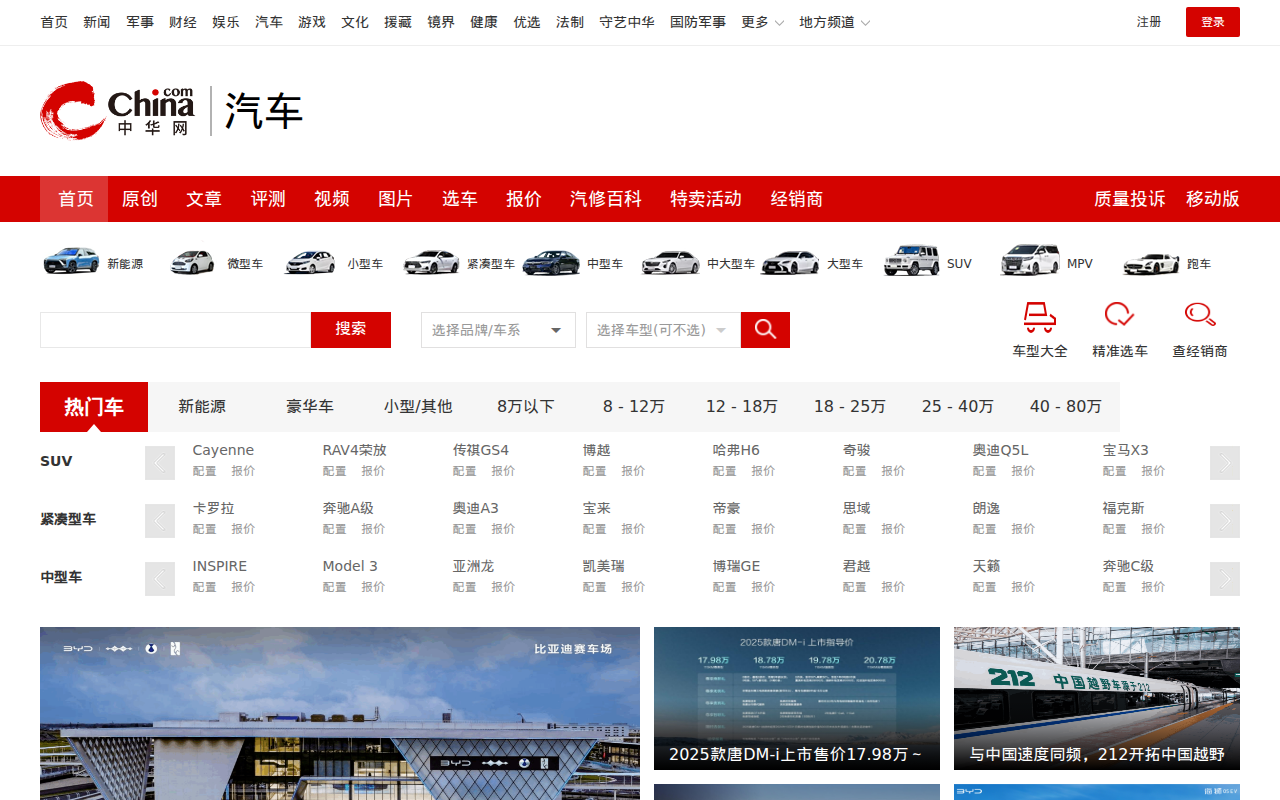Select the 新能源 car type icon

pos(71,261)
